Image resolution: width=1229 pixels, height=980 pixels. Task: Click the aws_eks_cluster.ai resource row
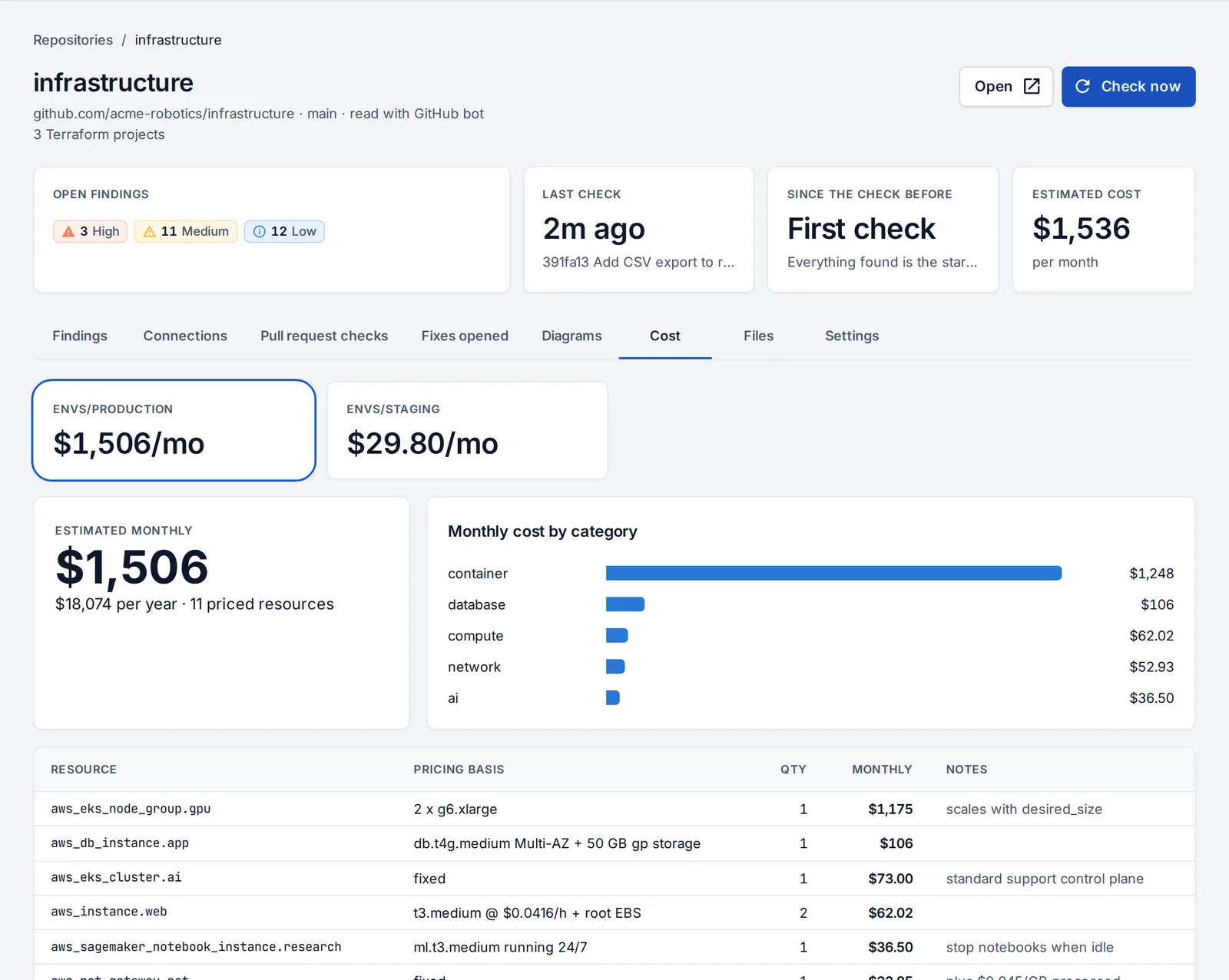(x=614, y=878)
